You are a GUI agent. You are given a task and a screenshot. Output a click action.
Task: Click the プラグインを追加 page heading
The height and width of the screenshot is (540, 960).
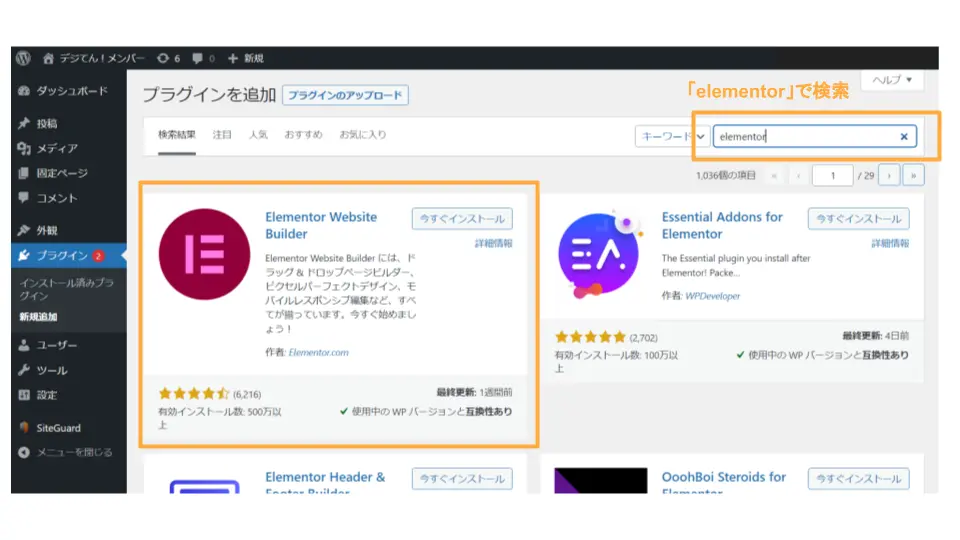(x=209, y=95)
